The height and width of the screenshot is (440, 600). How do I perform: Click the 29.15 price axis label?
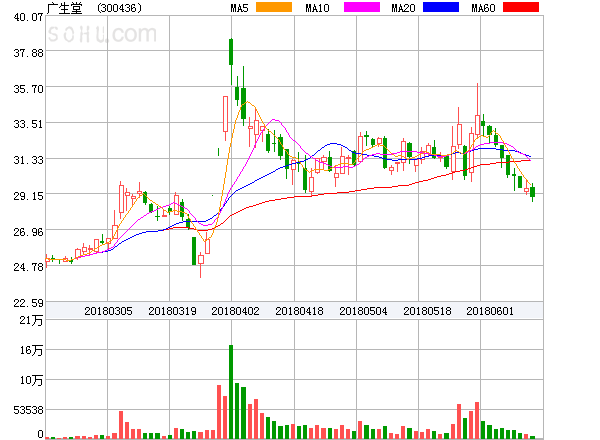[x=28, y=196]
